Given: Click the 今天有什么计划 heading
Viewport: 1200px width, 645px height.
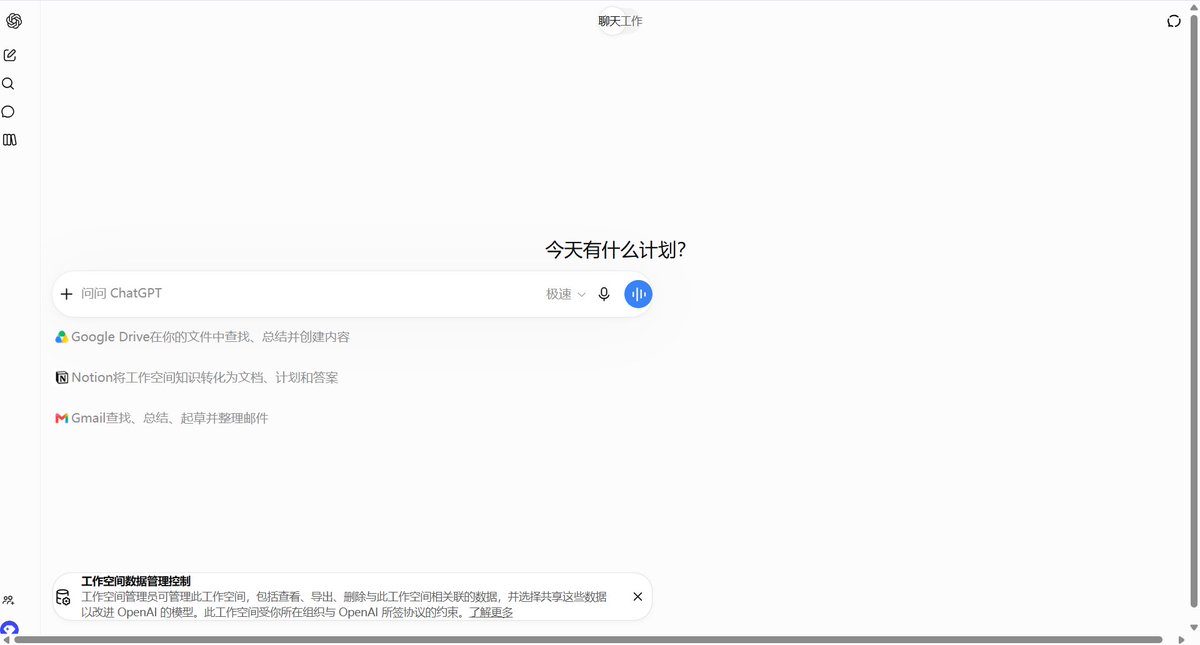Looking at the screenshot, I should pyautogui.click(x=615, y=250).
